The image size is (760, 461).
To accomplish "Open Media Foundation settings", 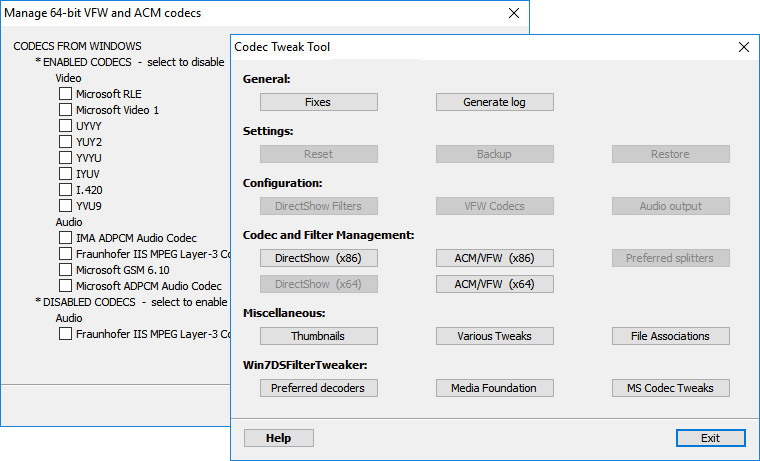I will pos(494,388).
